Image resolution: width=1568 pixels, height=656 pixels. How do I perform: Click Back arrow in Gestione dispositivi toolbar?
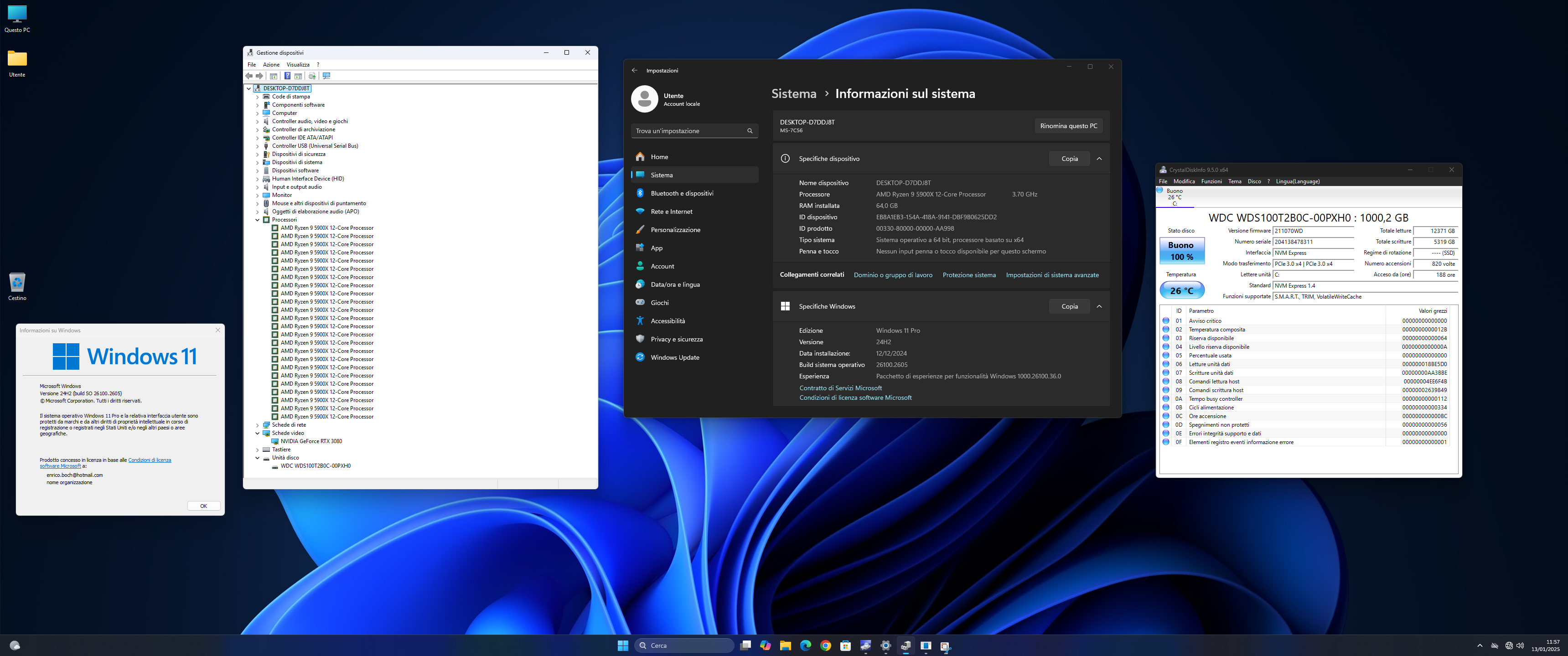pos(249,76)
